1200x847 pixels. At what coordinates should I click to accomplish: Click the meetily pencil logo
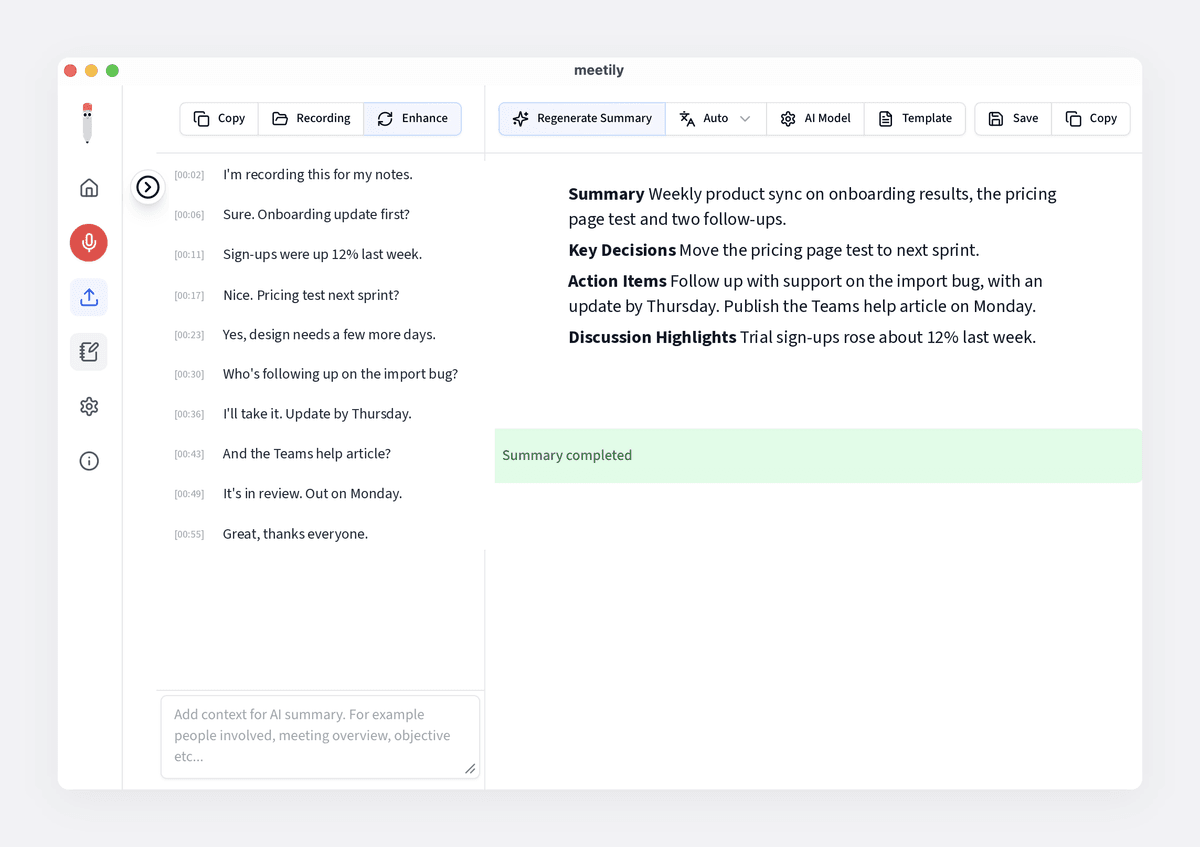pyautogui.click(x=88, y=123)
